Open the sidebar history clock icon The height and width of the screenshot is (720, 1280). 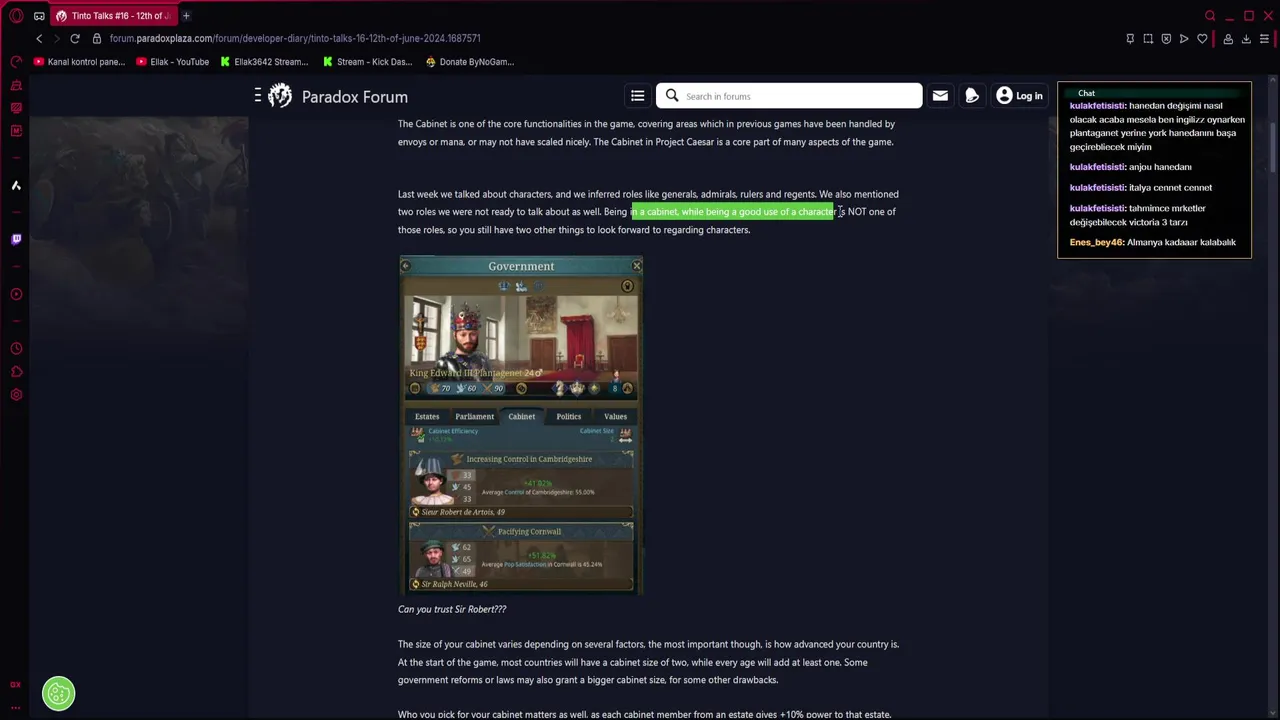click(x=16, y=349)
